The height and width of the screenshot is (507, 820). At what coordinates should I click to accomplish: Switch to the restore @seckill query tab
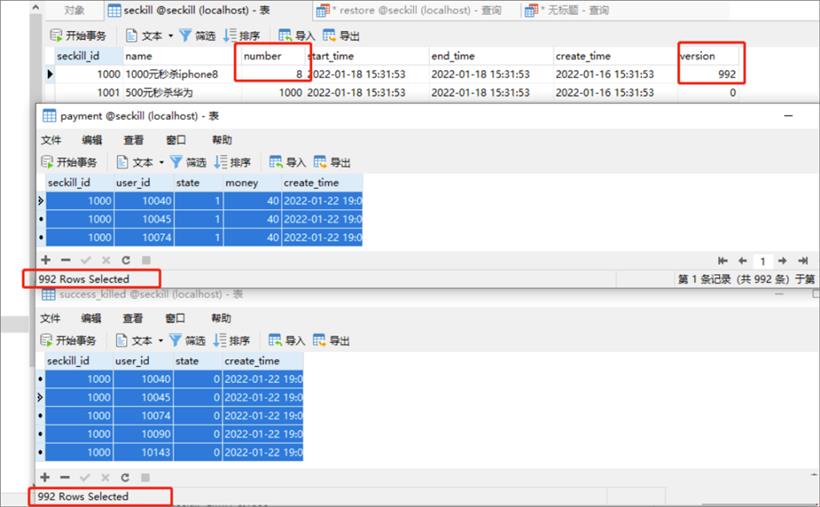pyautogui.click(x=409, y=10)
